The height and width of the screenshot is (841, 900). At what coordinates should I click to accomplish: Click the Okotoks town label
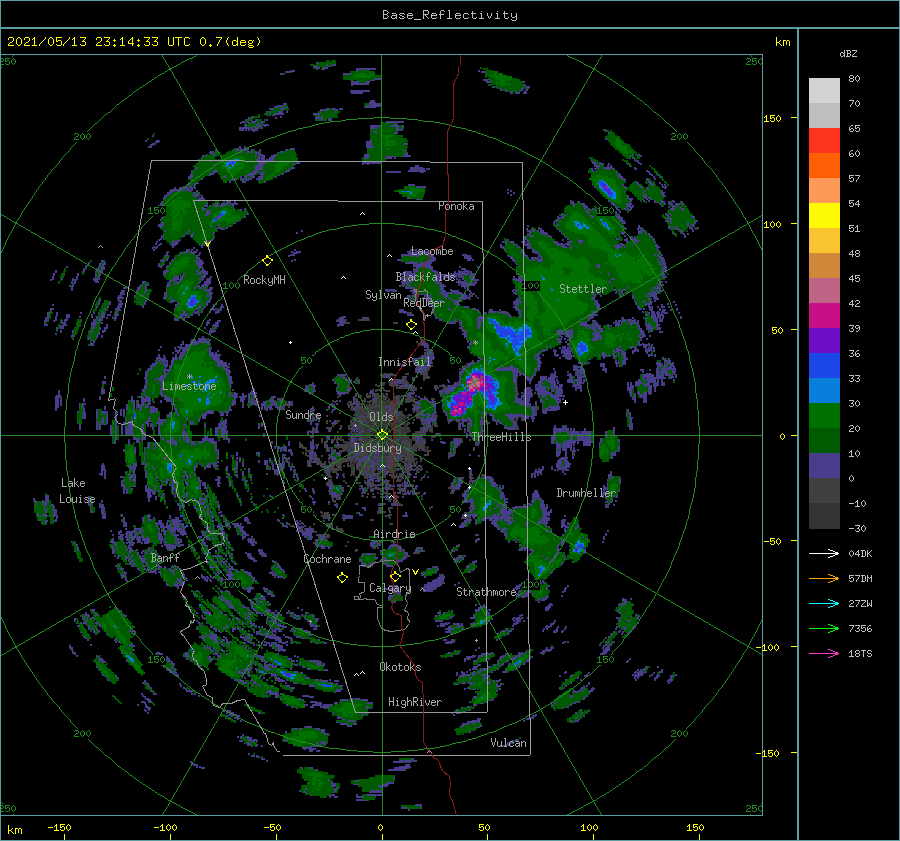click(400, 667)
